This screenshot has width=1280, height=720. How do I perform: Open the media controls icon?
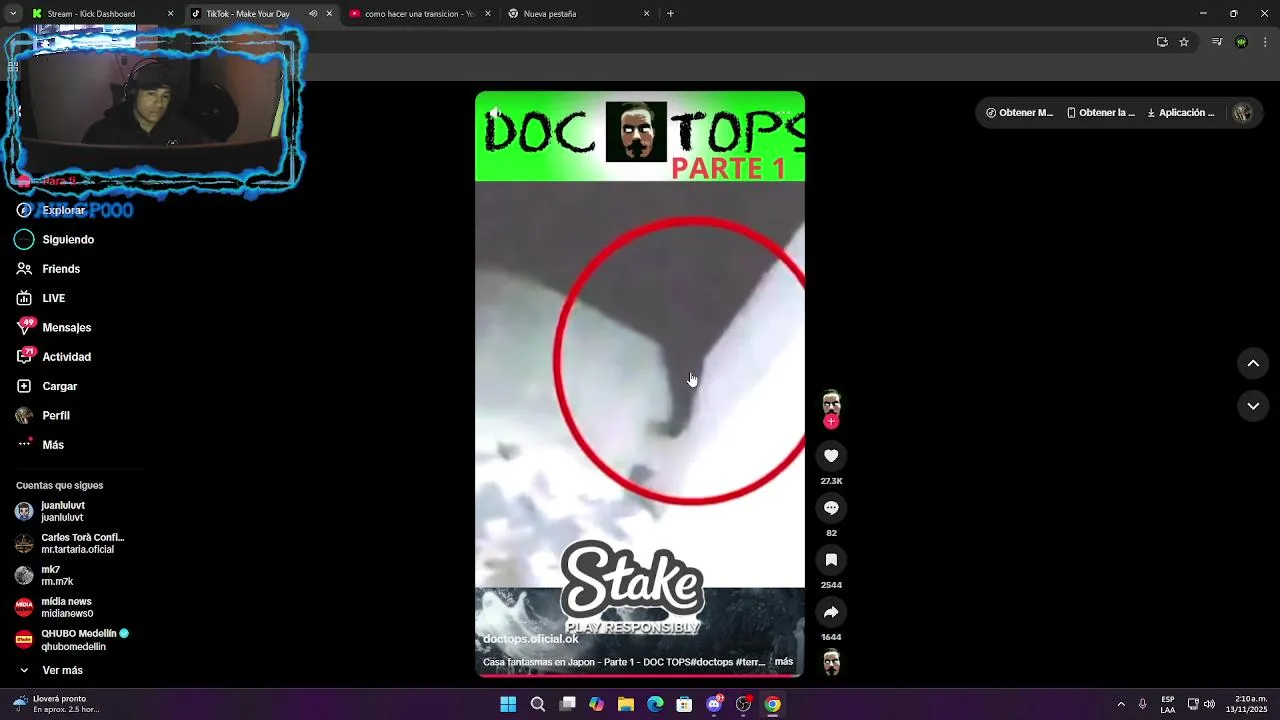point(1217,42)
